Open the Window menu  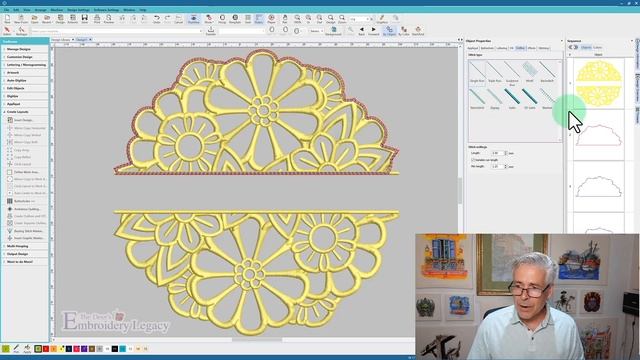tap(129, 10)
